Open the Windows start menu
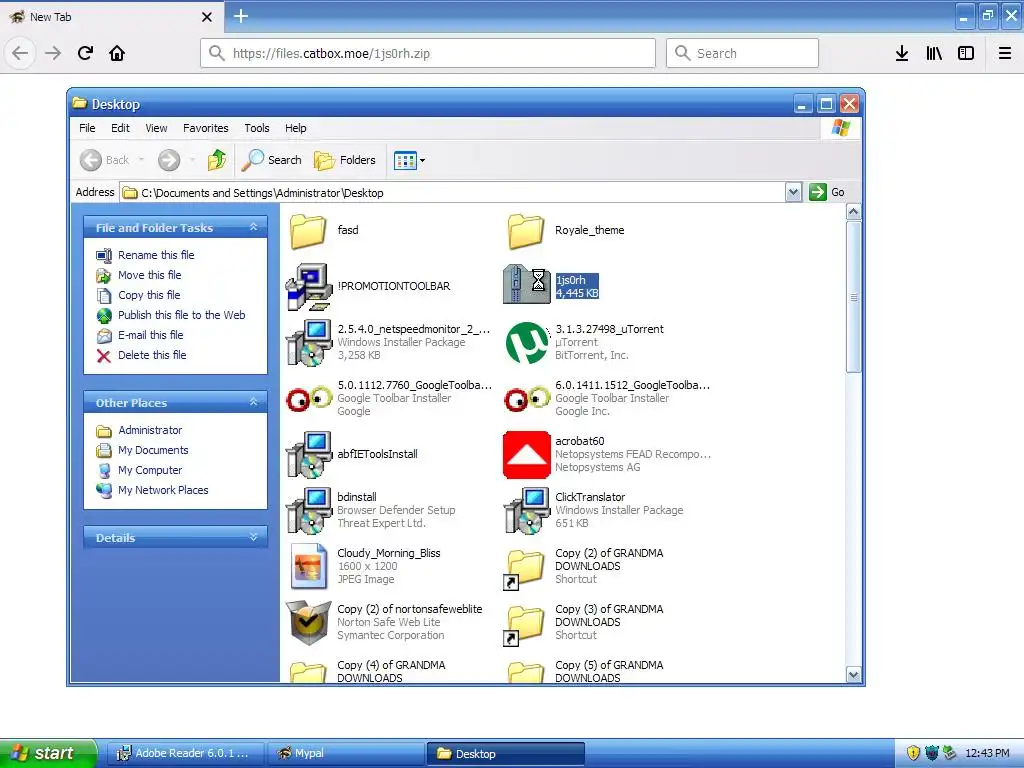This screenshot has height=768, width=1024. 48,753
